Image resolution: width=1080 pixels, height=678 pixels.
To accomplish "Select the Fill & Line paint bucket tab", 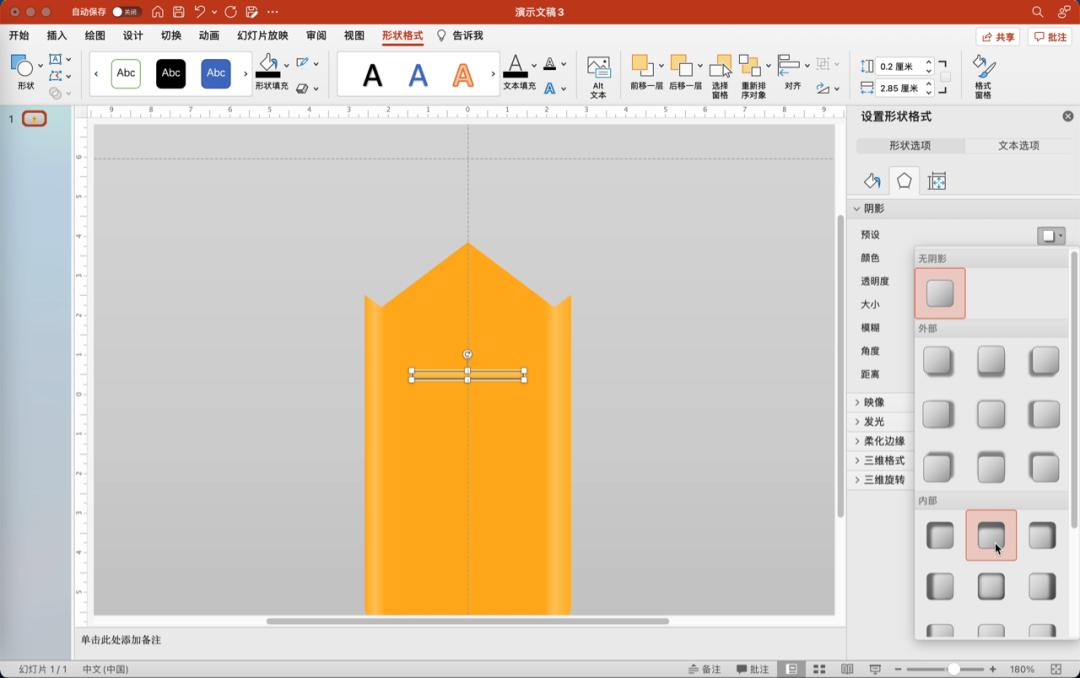I will 872,181.
